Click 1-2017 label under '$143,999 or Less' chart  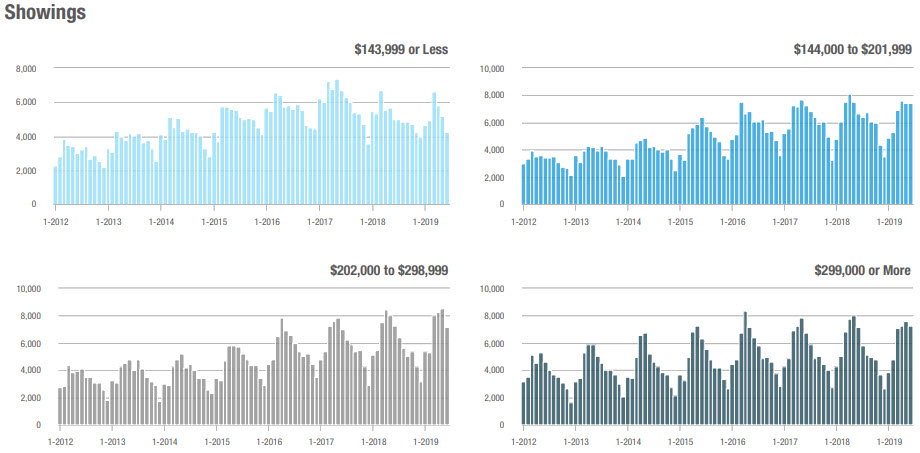(320, 223)
